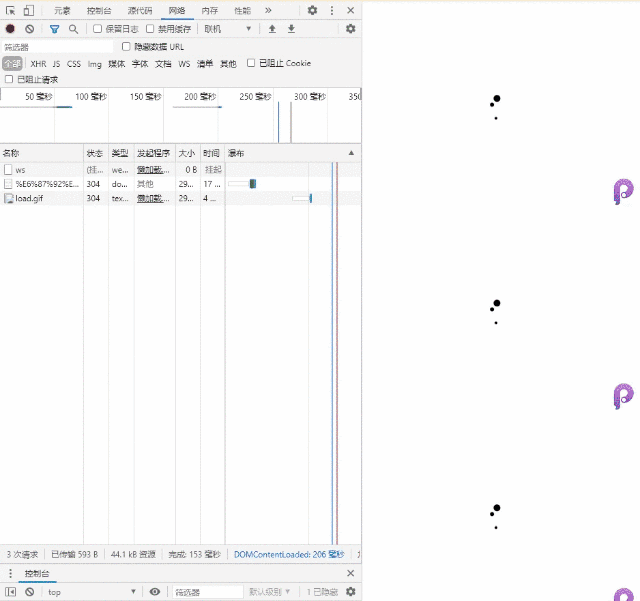Open the three-dot customize menu

click(x=332, y=11)
